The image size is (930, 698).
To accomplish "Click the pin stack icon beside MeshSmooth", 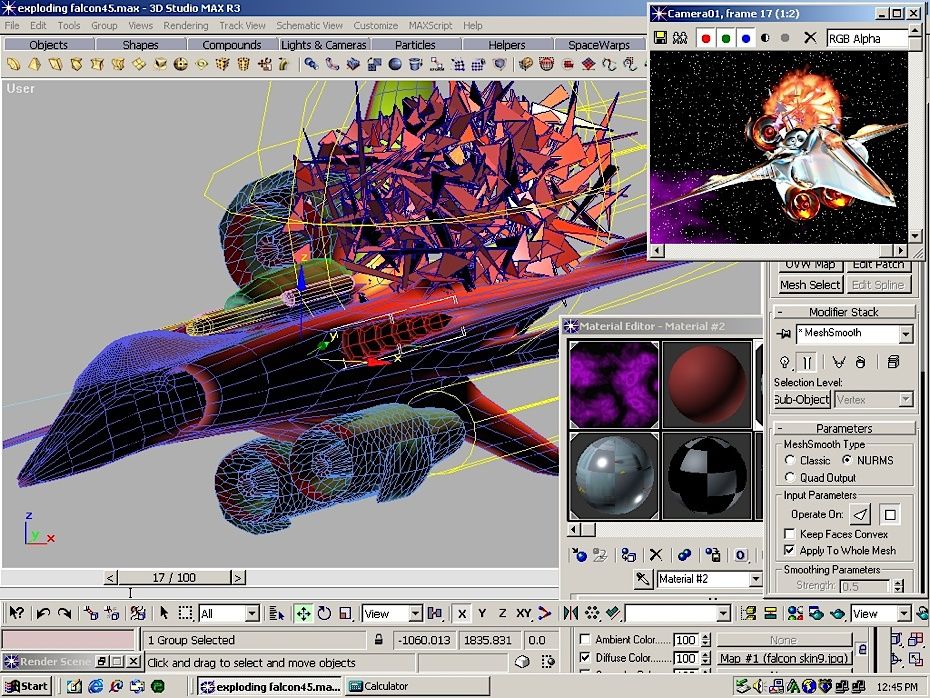I will pos(784,334).
